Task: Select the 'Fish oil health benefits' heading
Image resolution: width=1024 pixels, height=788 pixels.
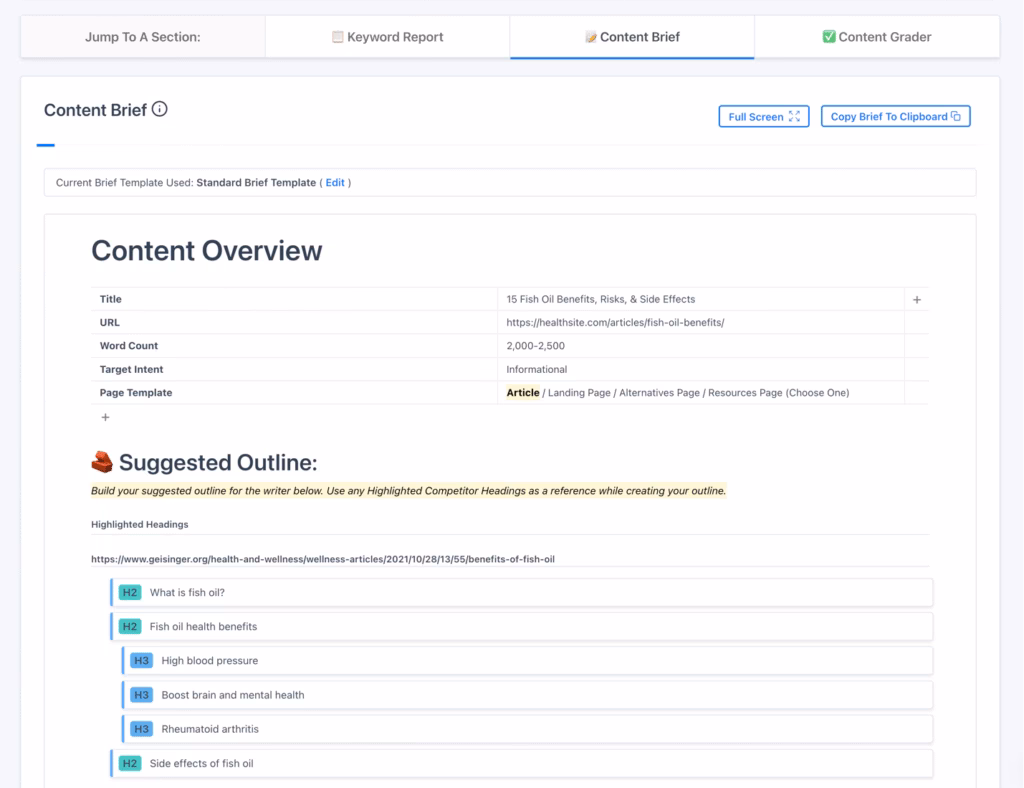Action: point(203,627)
